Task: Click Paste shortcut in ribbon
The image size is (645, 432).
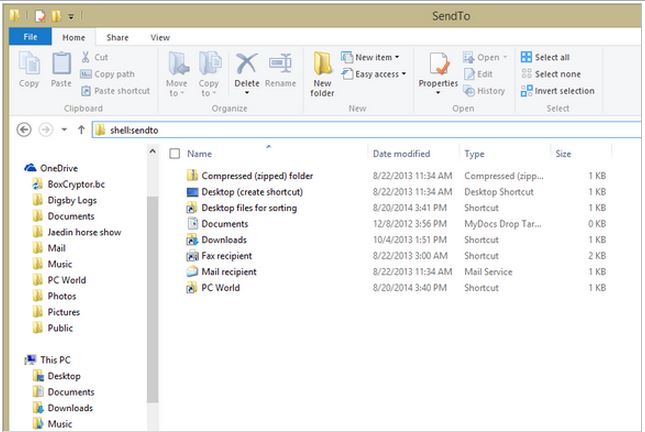Action: pos(115,91)
